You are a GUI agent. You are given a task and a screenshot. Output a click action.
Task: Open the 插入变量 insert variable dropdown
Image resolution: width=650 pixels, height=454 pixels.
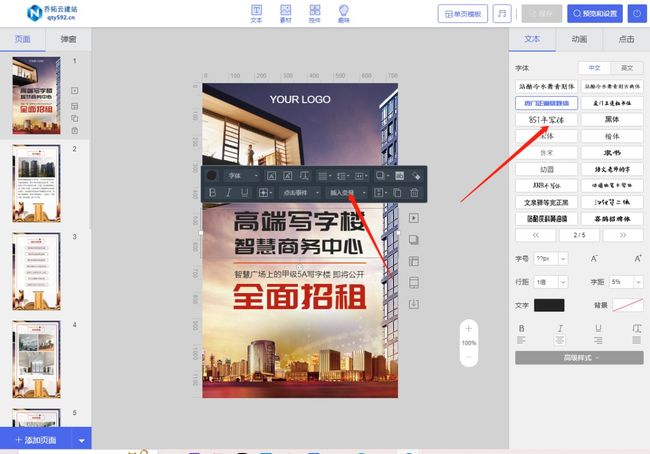click(347, 193)
